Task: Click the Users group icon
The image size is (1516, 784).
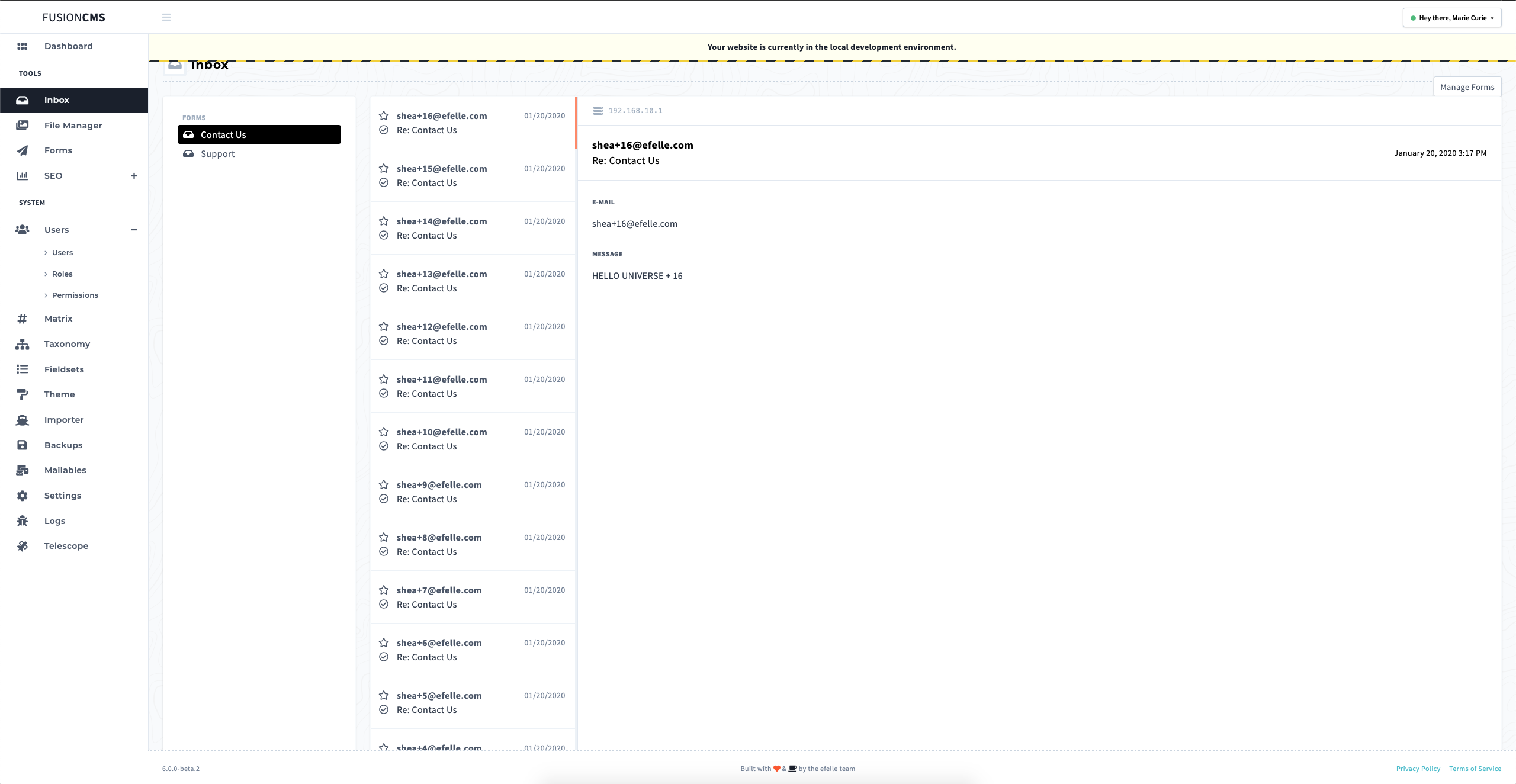Action: (x=23, y=230)
